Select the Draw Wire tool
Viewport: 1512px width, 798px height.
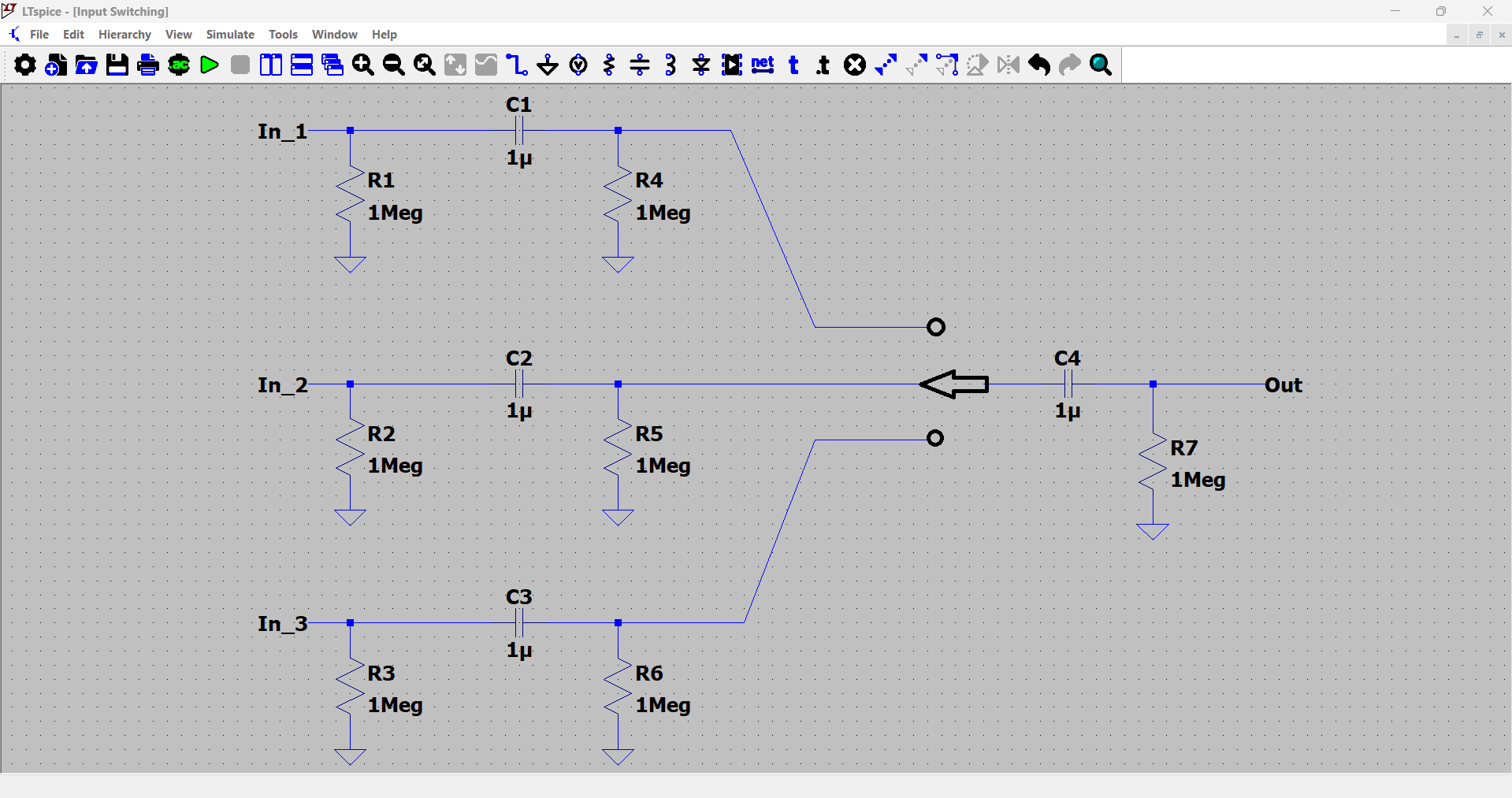pyautogui.click(x=517, y=65)
